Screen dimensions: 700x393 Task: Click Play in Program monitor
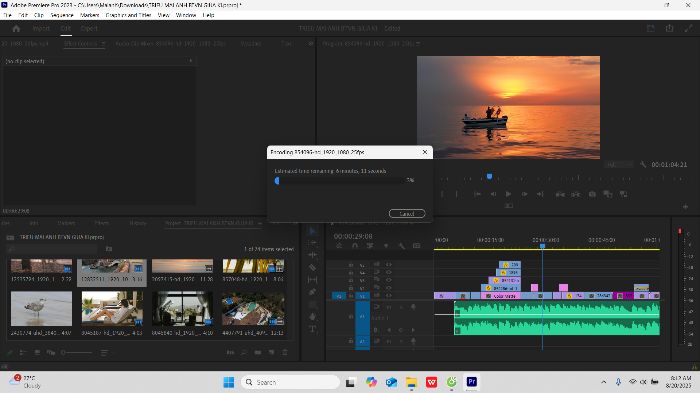(x=508, y=194)
